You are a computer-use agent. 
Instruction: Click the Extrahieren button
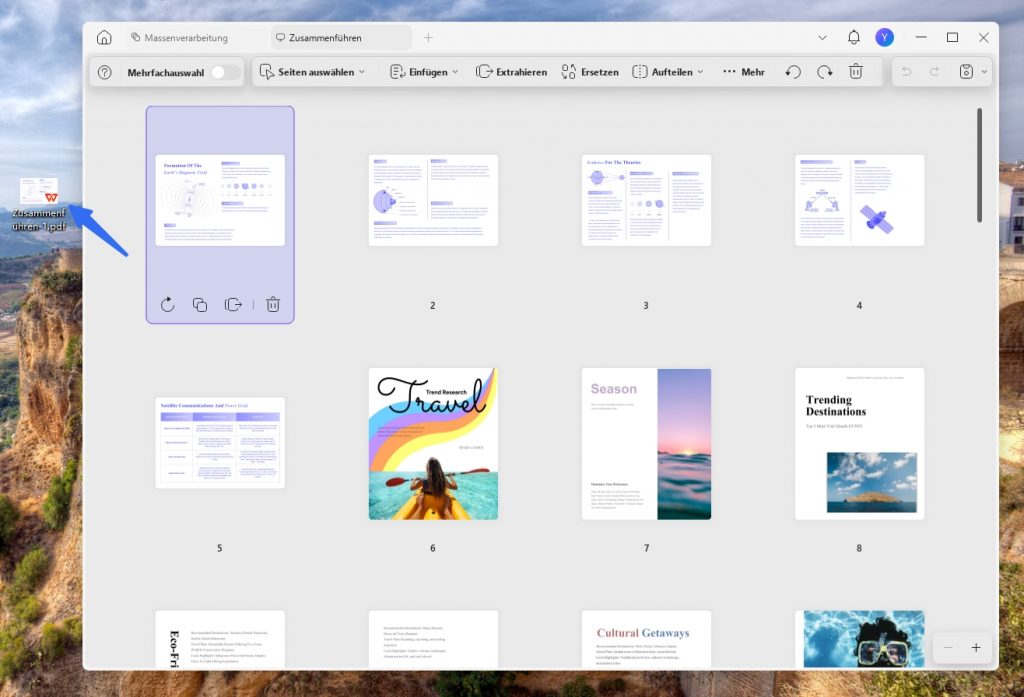(511, 72)
